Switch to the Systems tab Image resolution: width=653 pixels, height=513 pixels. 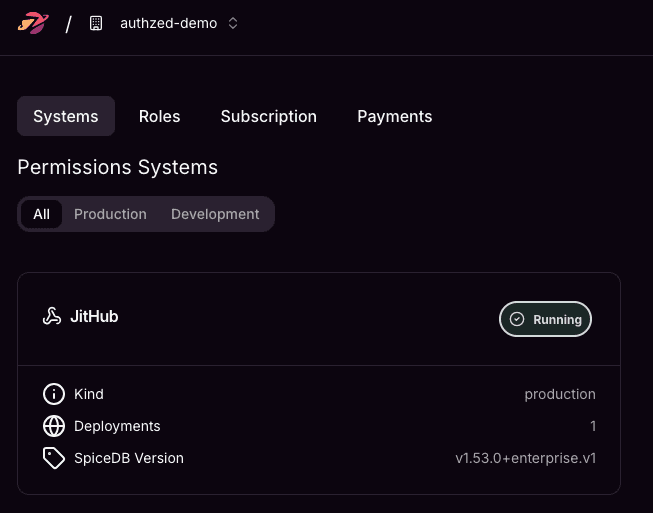click(x=66, y=116)
